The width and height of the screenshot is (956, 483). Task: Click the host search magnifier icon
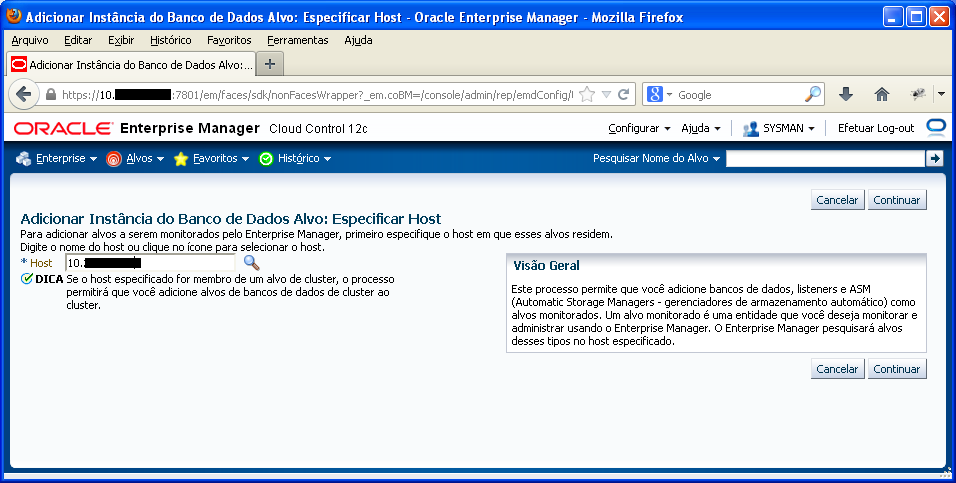point(251,263)
